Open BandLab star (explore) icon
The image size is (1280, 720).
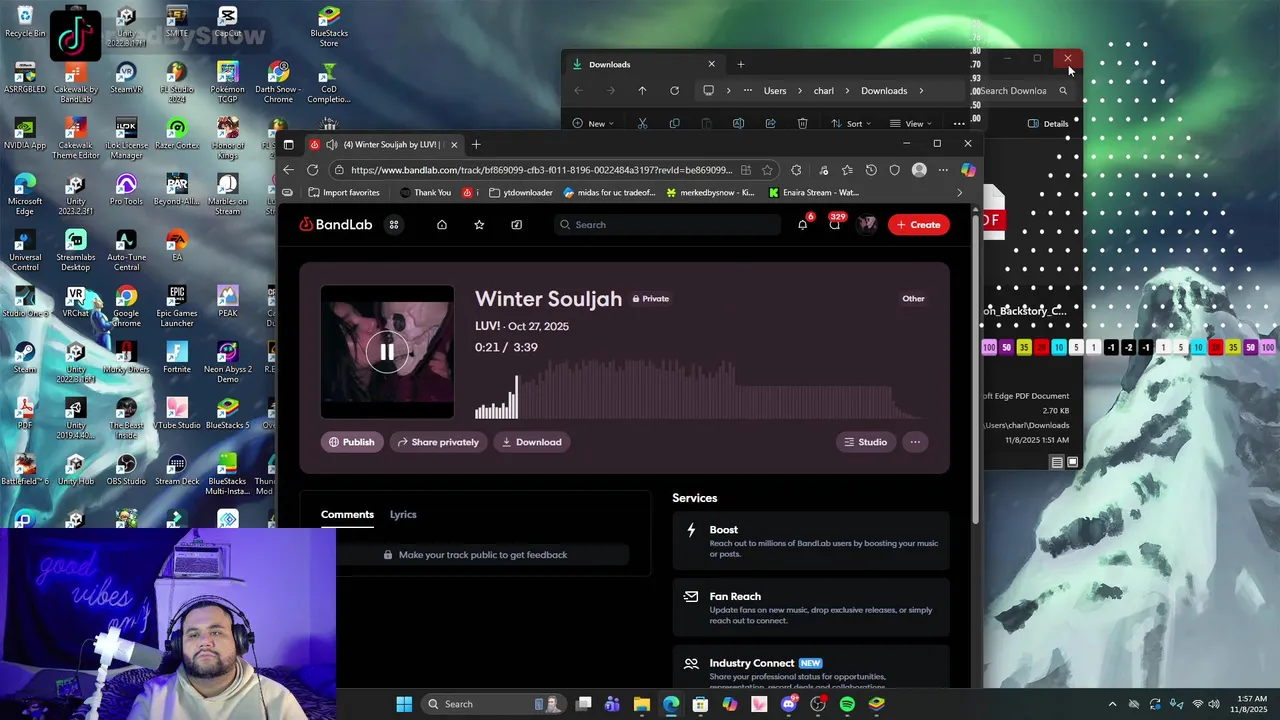click(x=479, y=225)
